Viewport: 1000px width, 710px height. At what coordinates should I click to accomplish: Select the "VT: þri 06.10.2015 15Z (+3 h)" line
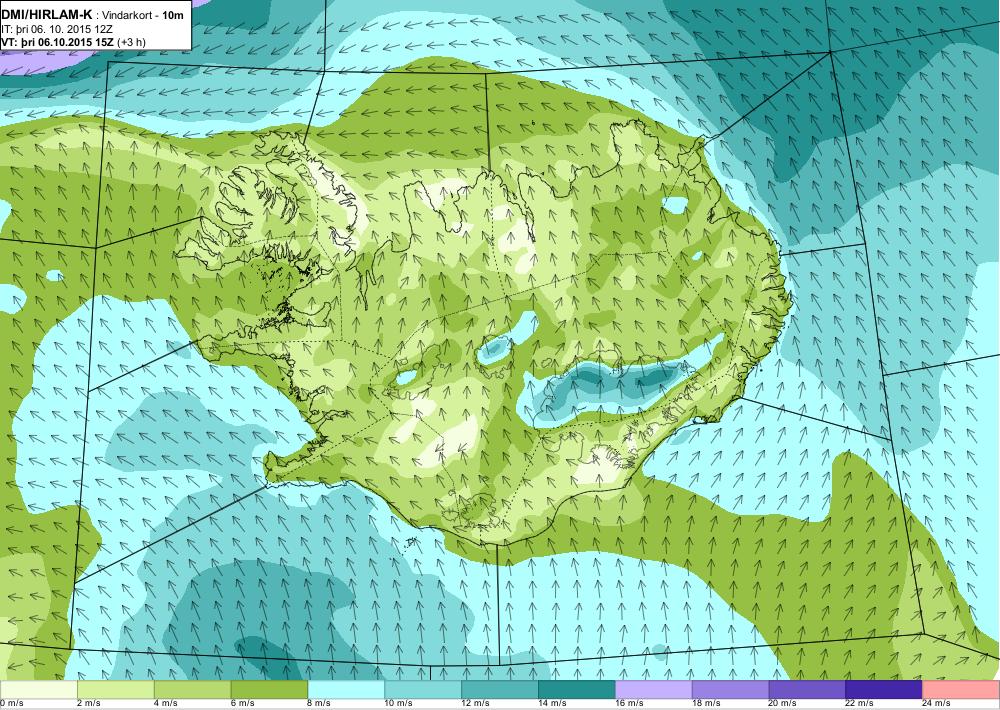click(x=74, y=42)
